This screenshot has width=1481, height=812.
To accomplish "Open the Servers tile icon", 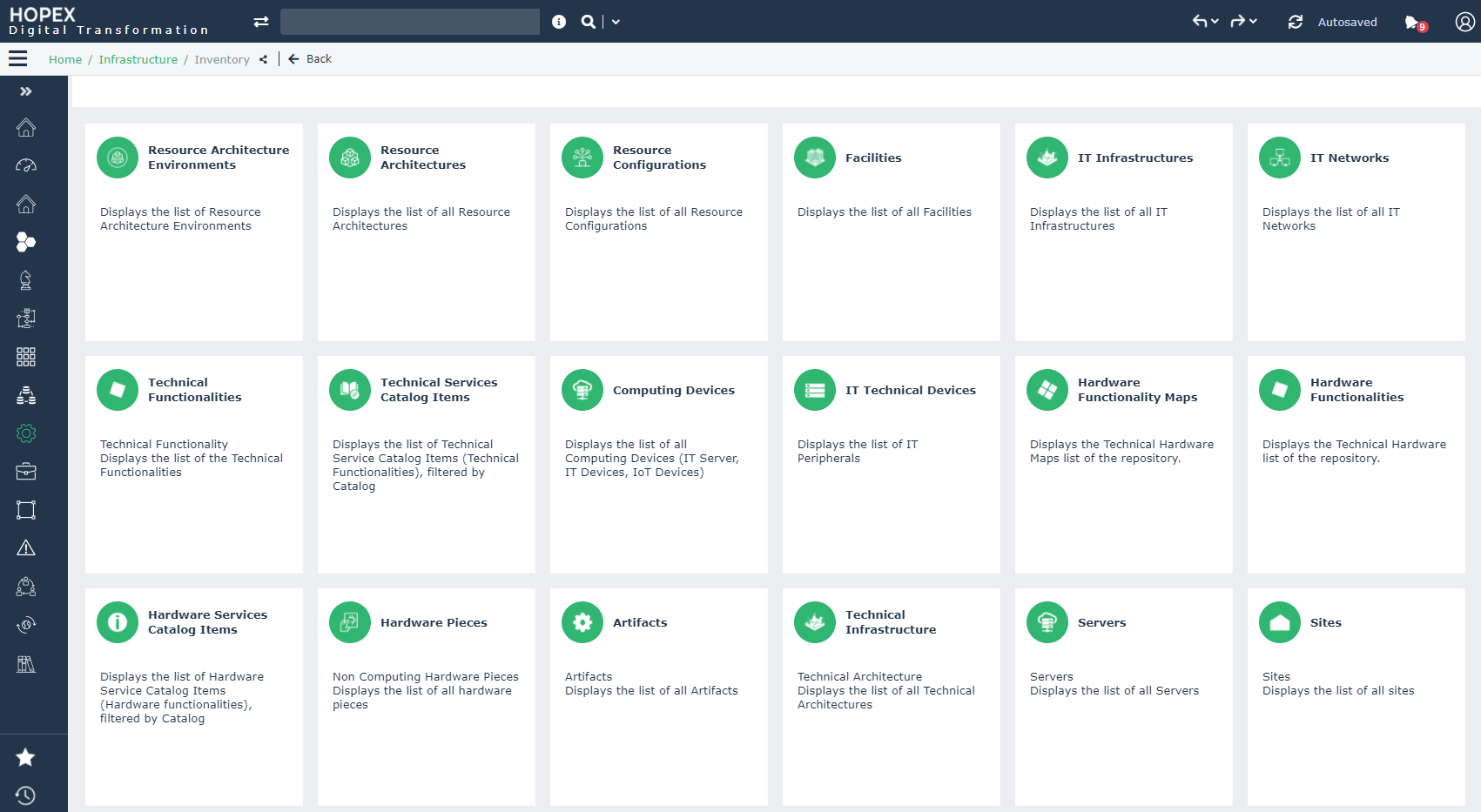I will coord(1047,622).
